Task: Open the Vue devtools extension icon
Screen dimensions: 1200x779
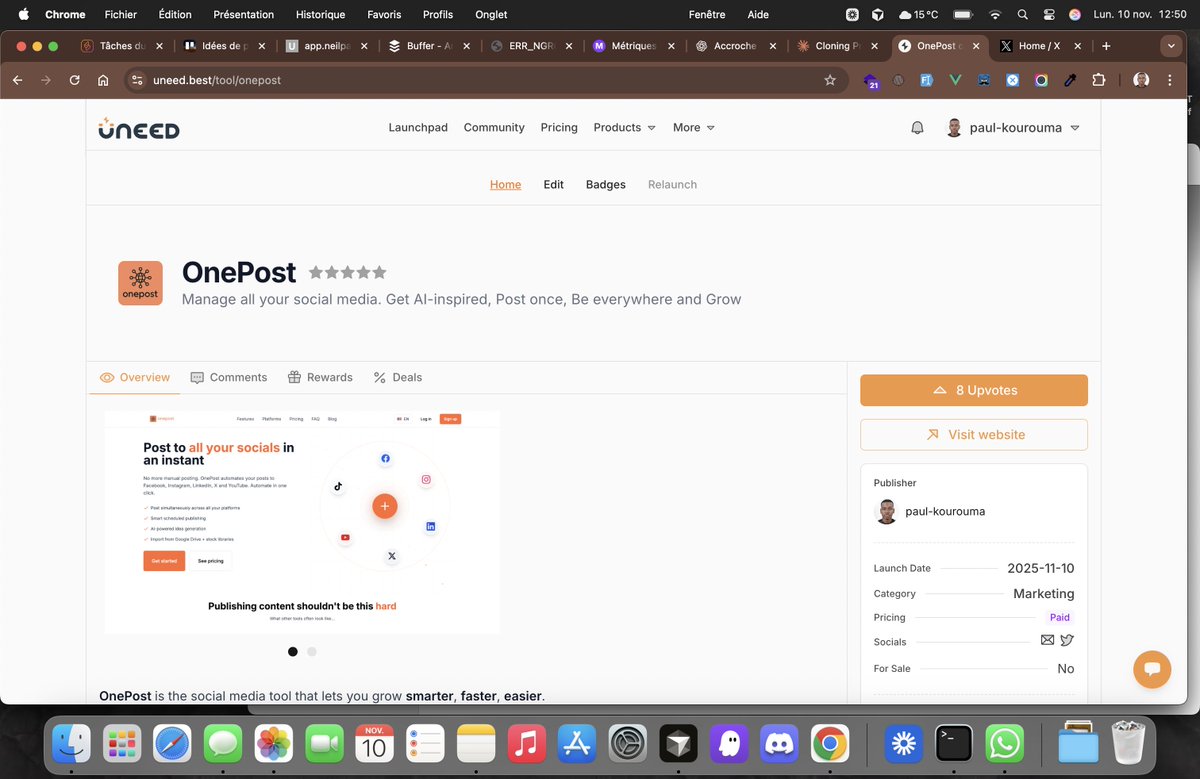Action: 955,80
